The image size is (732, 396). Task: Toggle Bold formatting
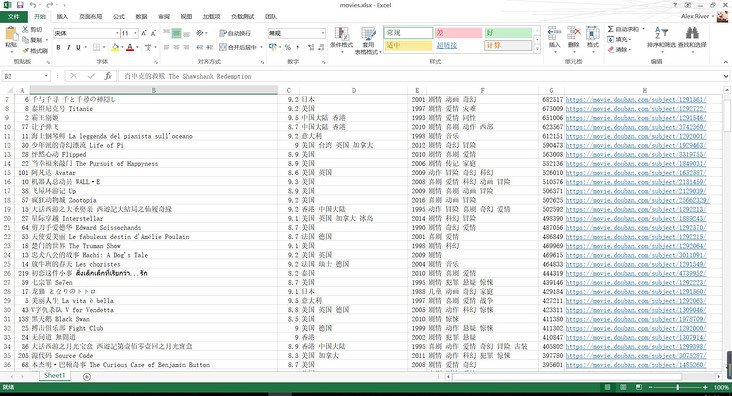point(58,47)
